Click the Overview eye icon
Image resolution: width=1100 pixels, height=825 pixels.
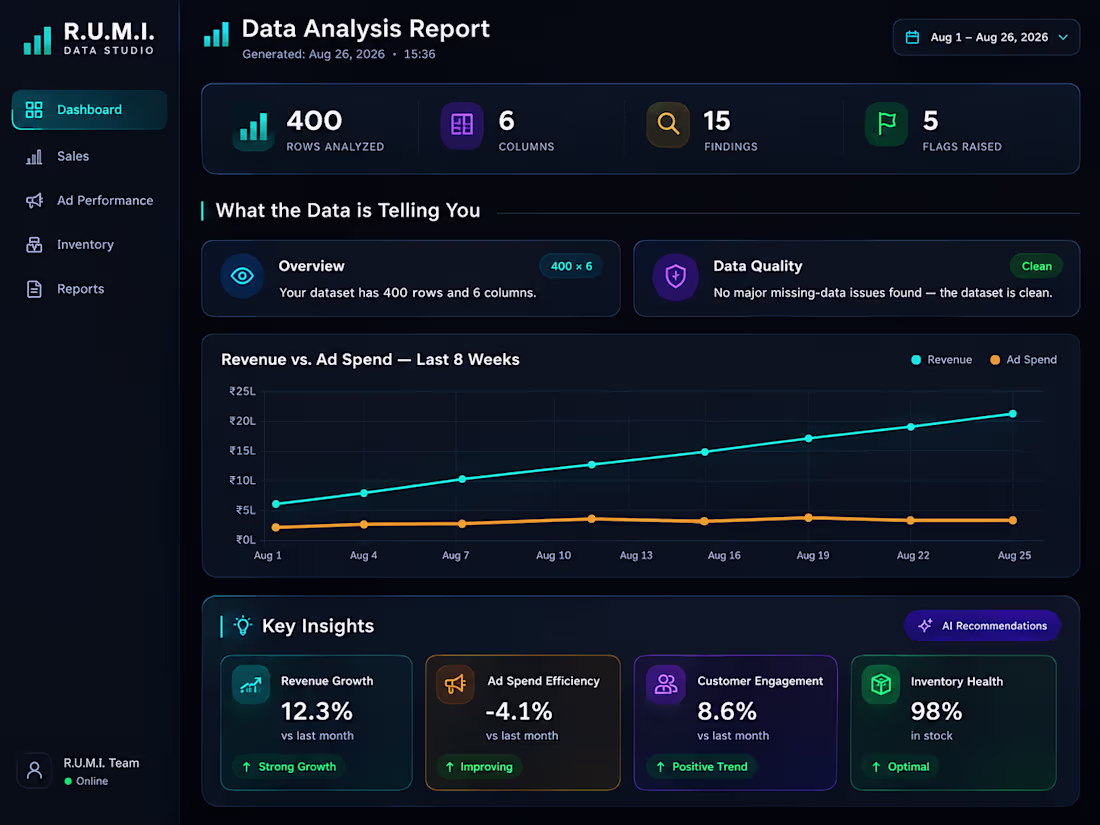242,276
